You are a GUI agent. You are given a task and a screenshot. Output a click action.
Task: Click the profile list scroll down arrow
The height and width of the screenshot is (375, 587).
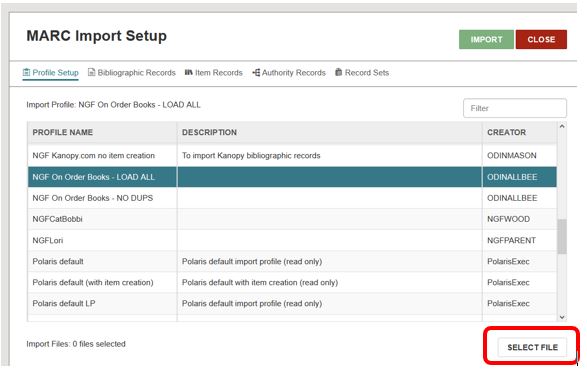point(562,317)
